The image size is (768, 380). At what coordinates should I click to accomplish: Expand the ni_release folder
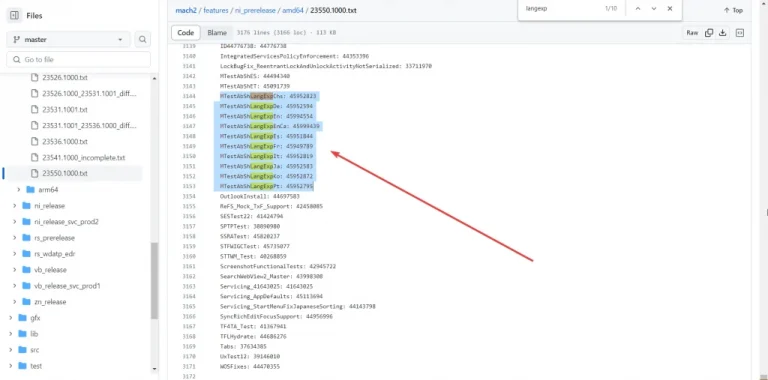(x=15, y=206)
